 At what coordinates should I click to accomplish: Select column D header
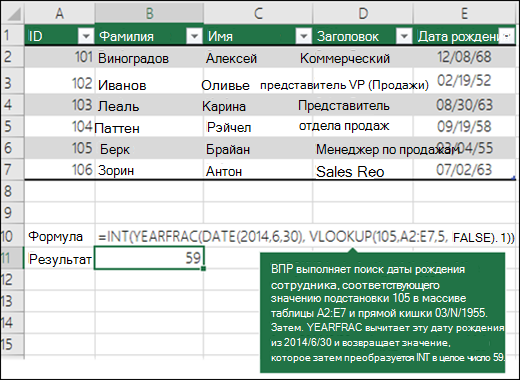363,13
